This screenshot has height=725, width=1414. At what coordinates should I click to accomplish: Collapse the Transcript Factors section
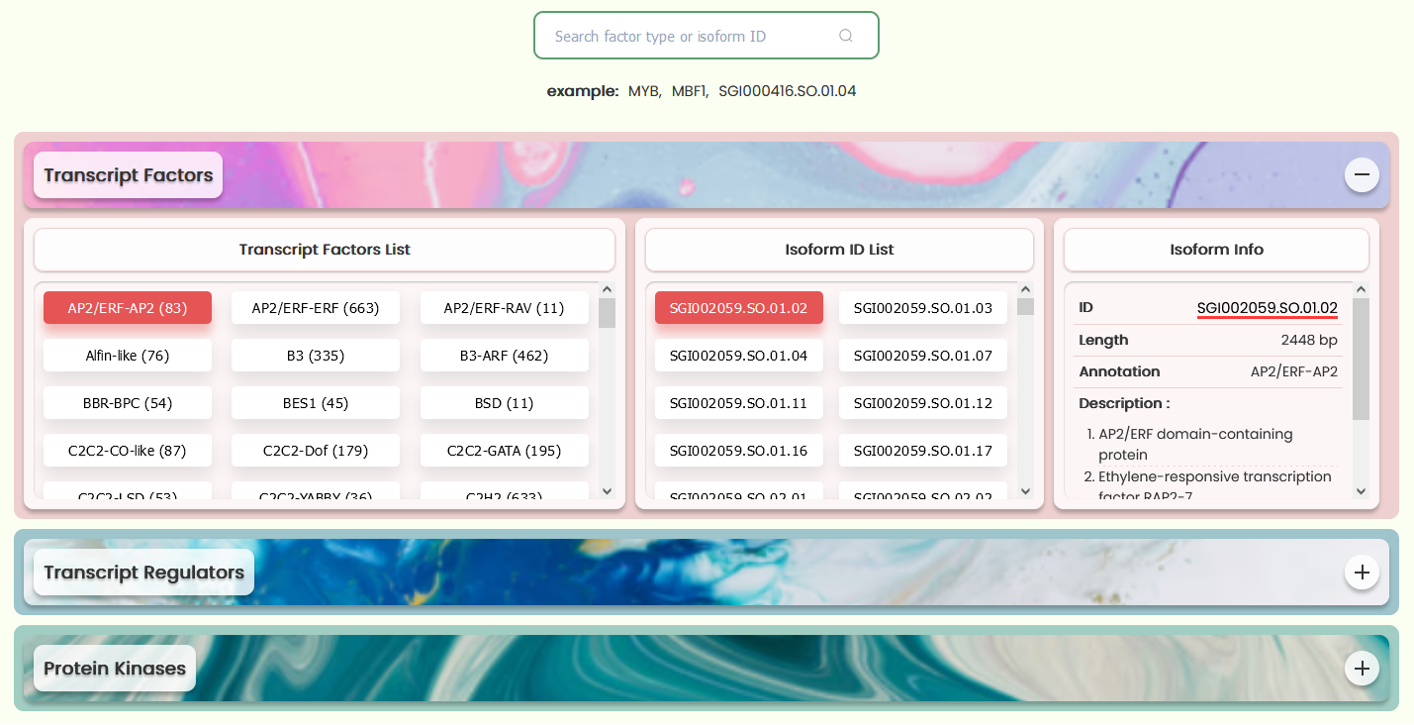(x=1361, y=175)
